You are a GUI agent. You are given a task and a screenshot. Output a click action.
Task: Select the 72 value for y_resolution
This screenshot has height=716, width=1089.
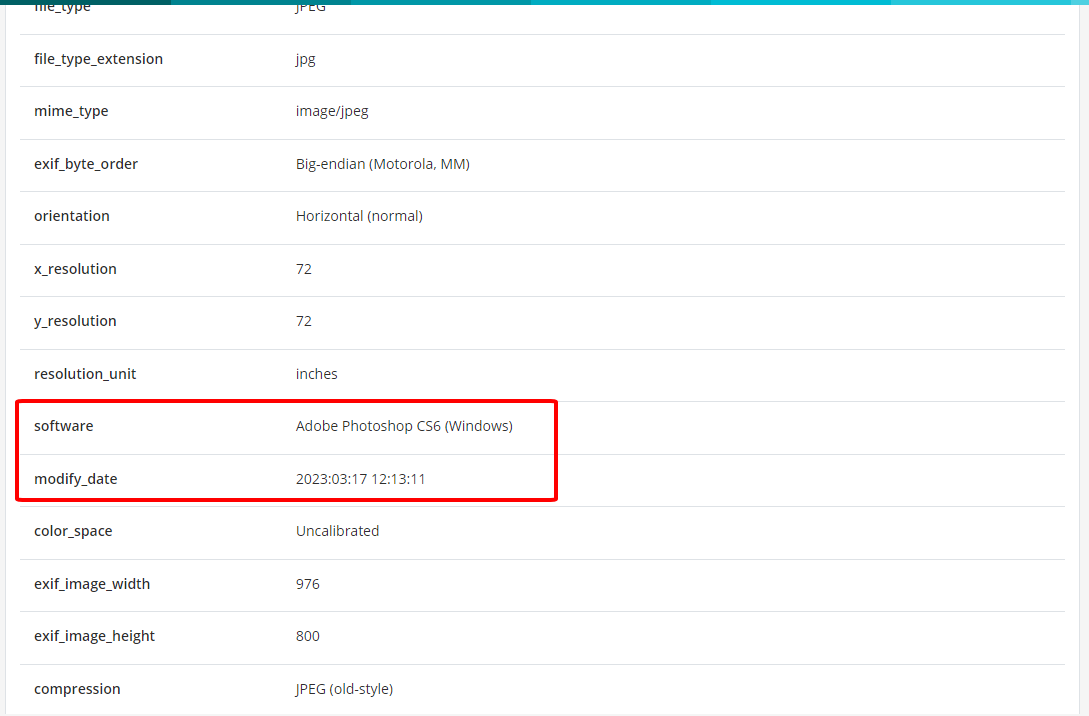[304, 321]
